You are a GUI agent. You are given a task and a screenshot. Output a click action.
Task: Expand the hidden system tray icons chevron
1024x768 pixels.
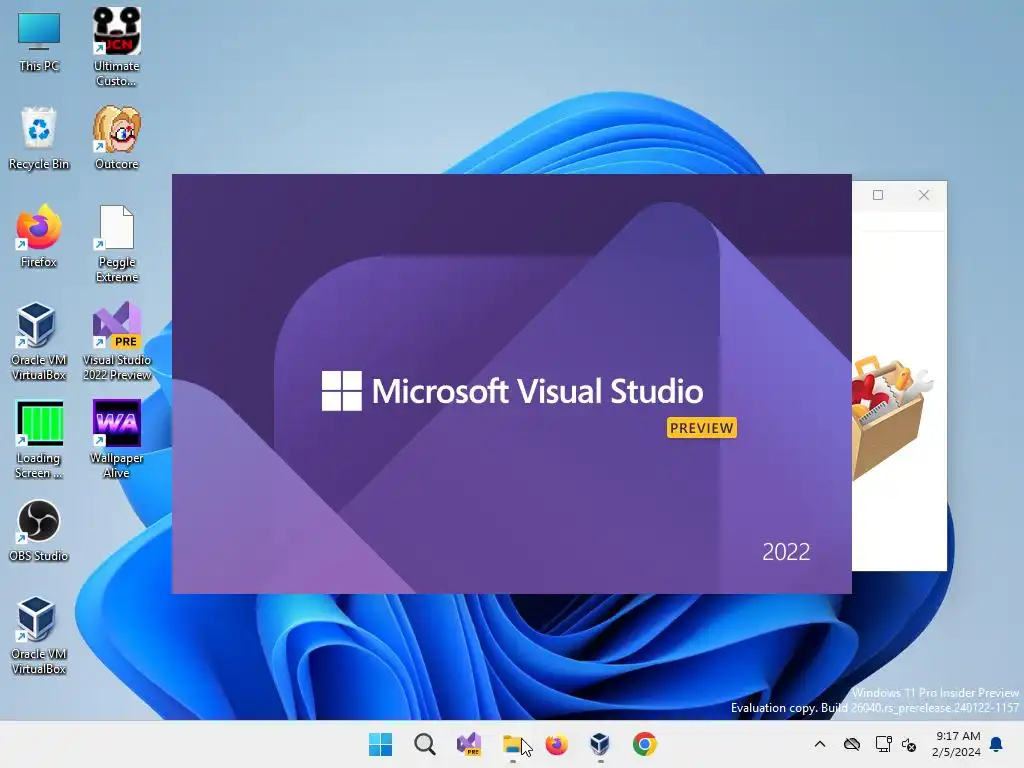point(820,744)
